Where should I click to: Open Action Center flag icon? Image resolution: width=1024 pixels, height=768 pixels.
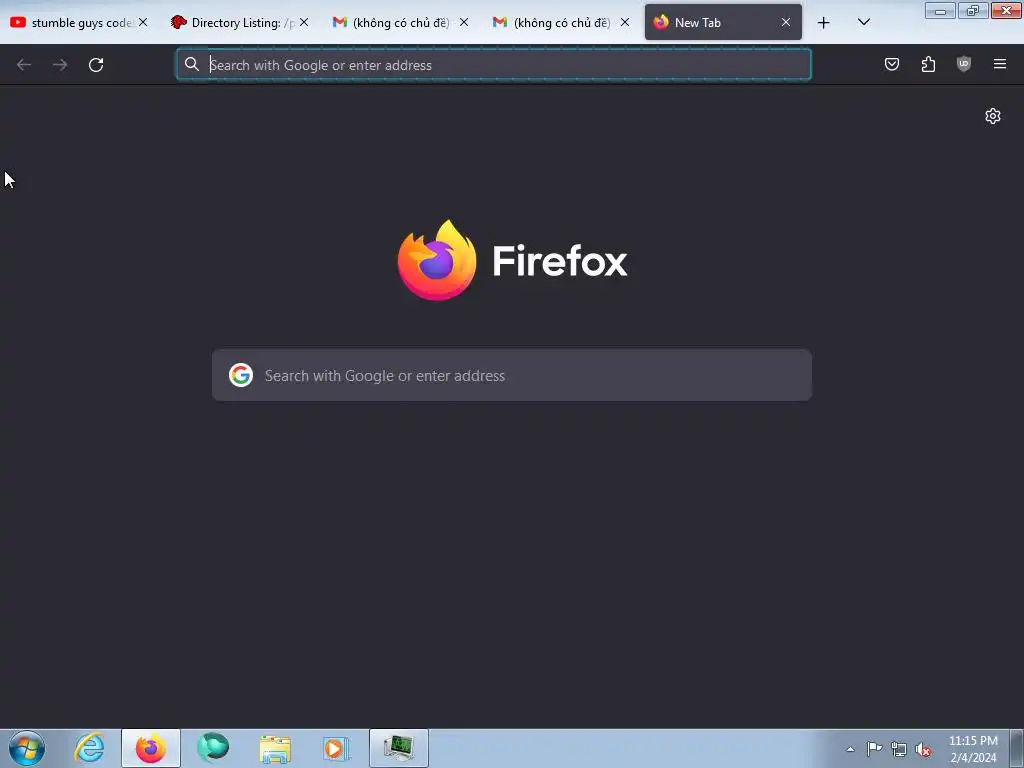pos(874,749)
